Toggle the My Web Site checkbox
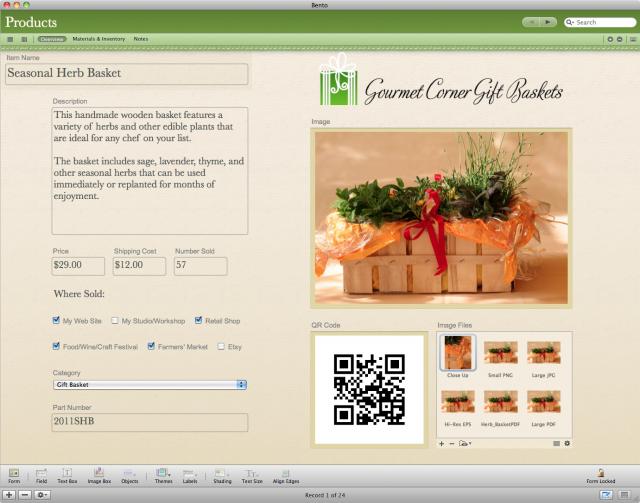 click(x=56, y=320)
